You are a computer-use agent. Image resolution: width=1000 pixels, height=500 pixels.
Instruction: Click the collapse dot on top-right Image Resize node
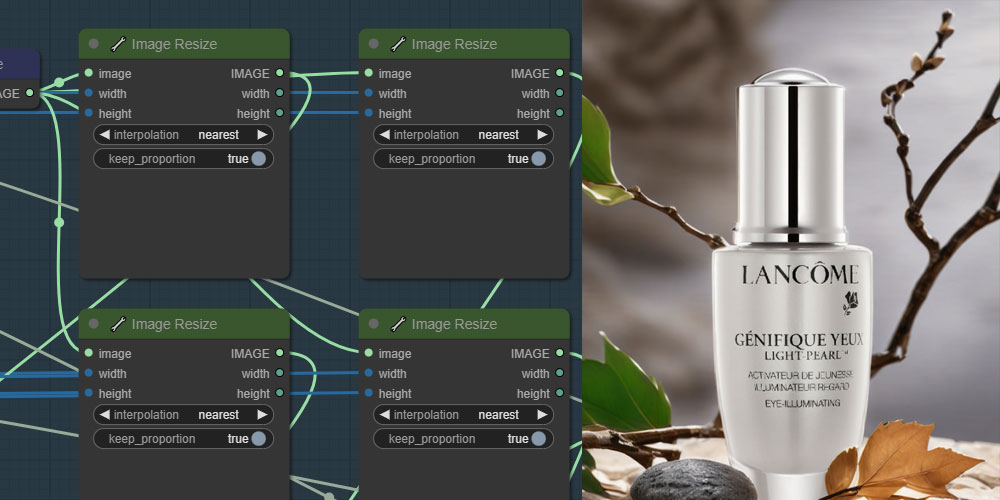[x=374, y=44]
